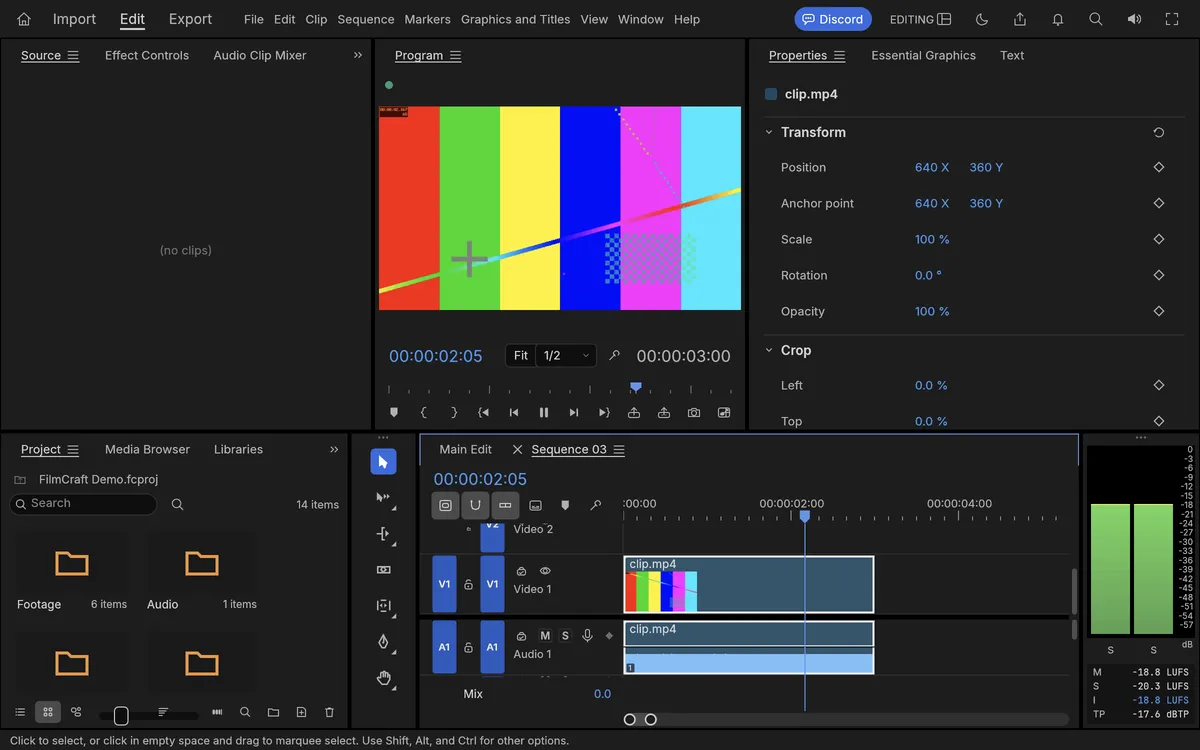The width and height of the screenshot is (1200, 750).
Task: Show more Project panel tabs
Action: coord(334,449)
